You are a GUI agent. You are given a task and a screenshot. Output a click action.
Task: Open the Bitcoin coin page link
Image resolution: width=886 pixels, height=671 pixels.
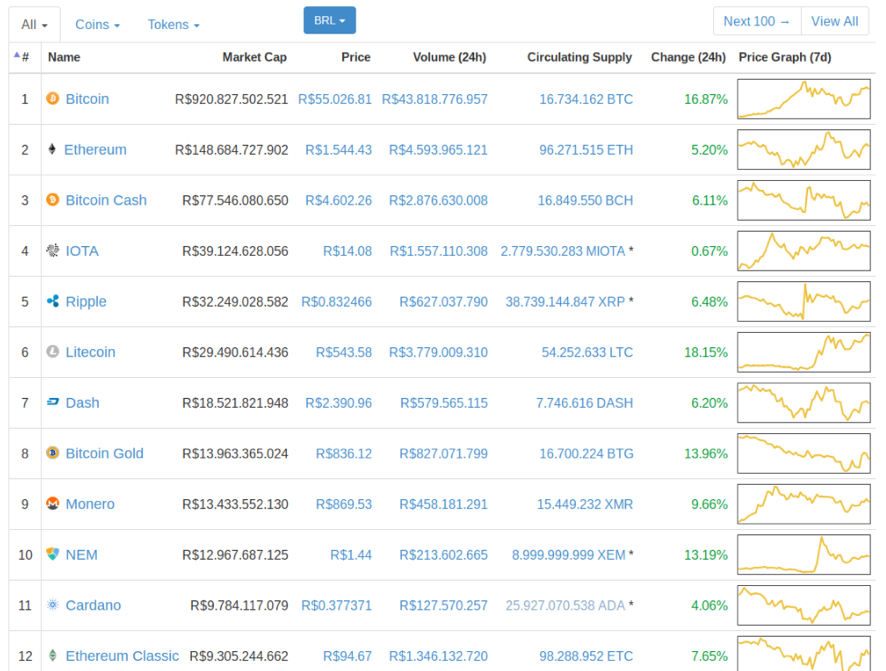87,99
